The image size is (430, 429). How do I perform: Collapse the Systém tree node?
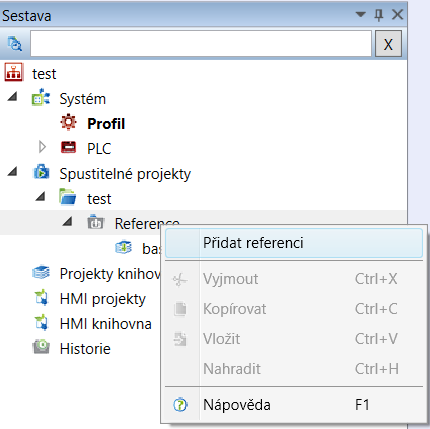click(12, 97)
